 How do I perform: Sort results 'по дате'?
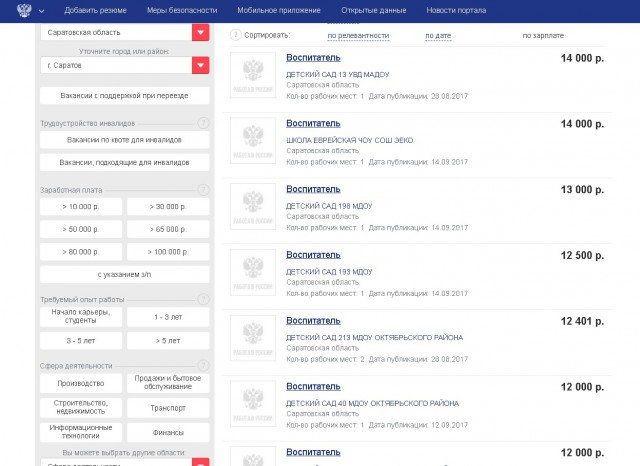(x=438, y=36)
